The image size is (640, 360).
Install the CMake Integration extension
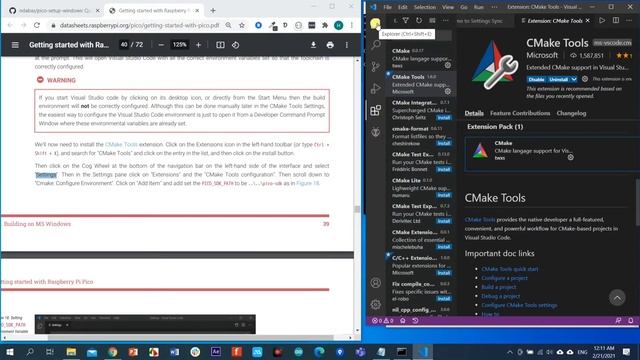pyautogui.click(x=444, y=118)
